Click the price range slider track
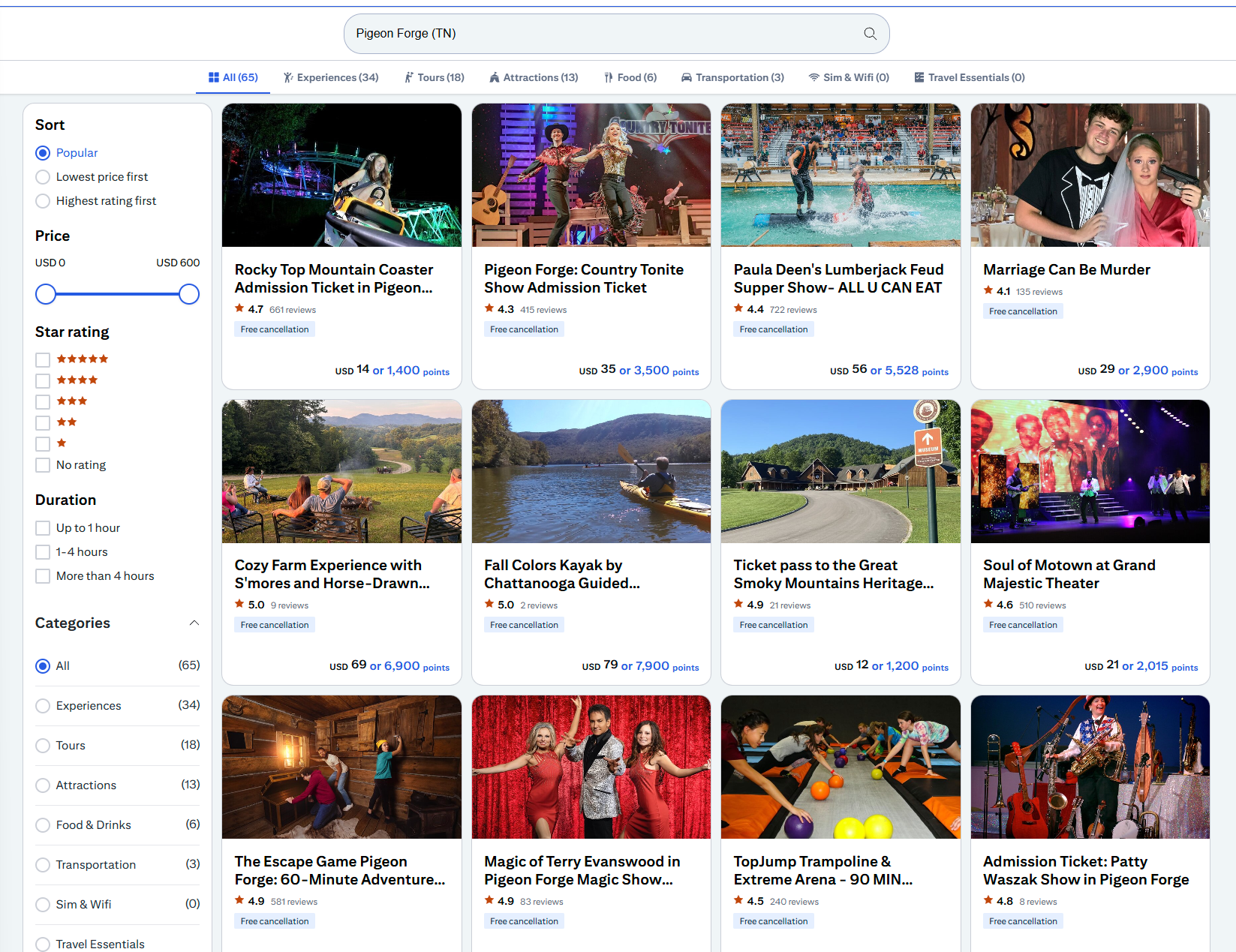This screenshot has height=952, width=1236. [117, 294]
